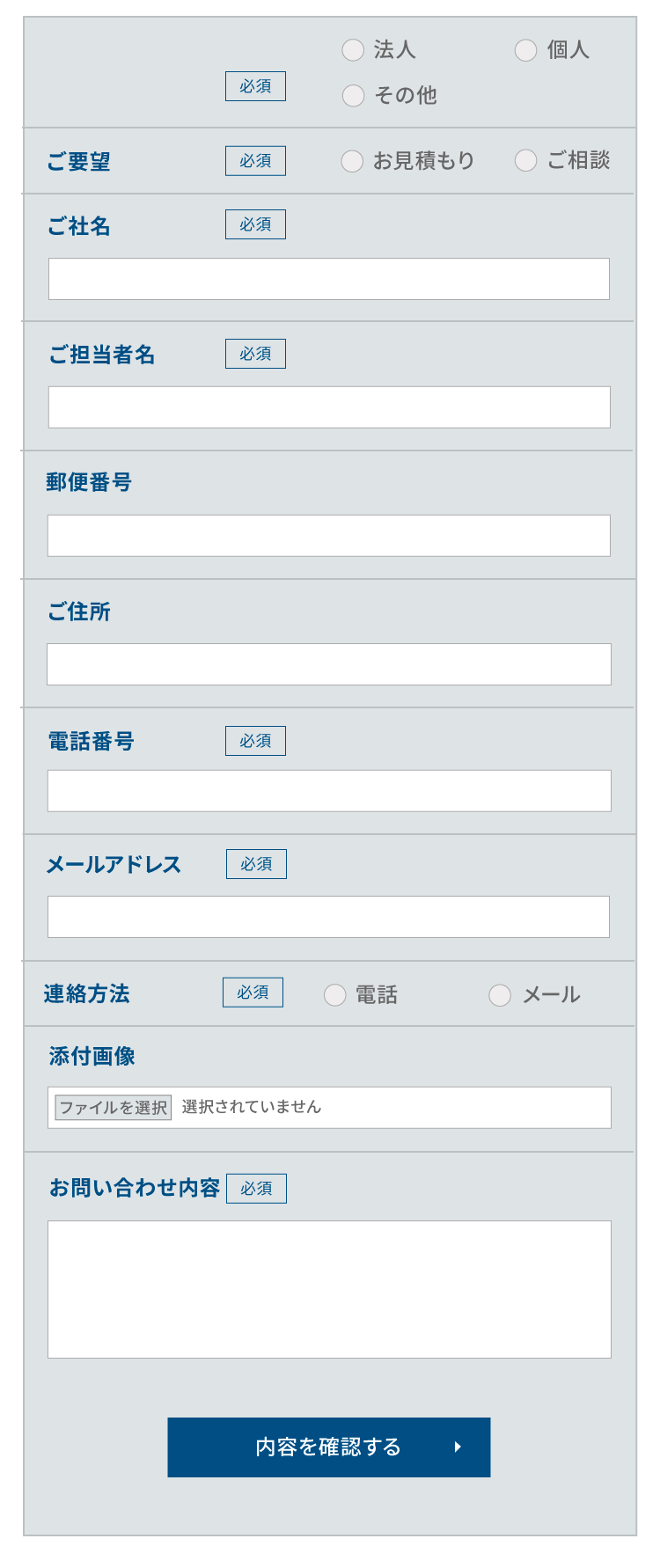Select お見積もり as the request type

[352, 161]
